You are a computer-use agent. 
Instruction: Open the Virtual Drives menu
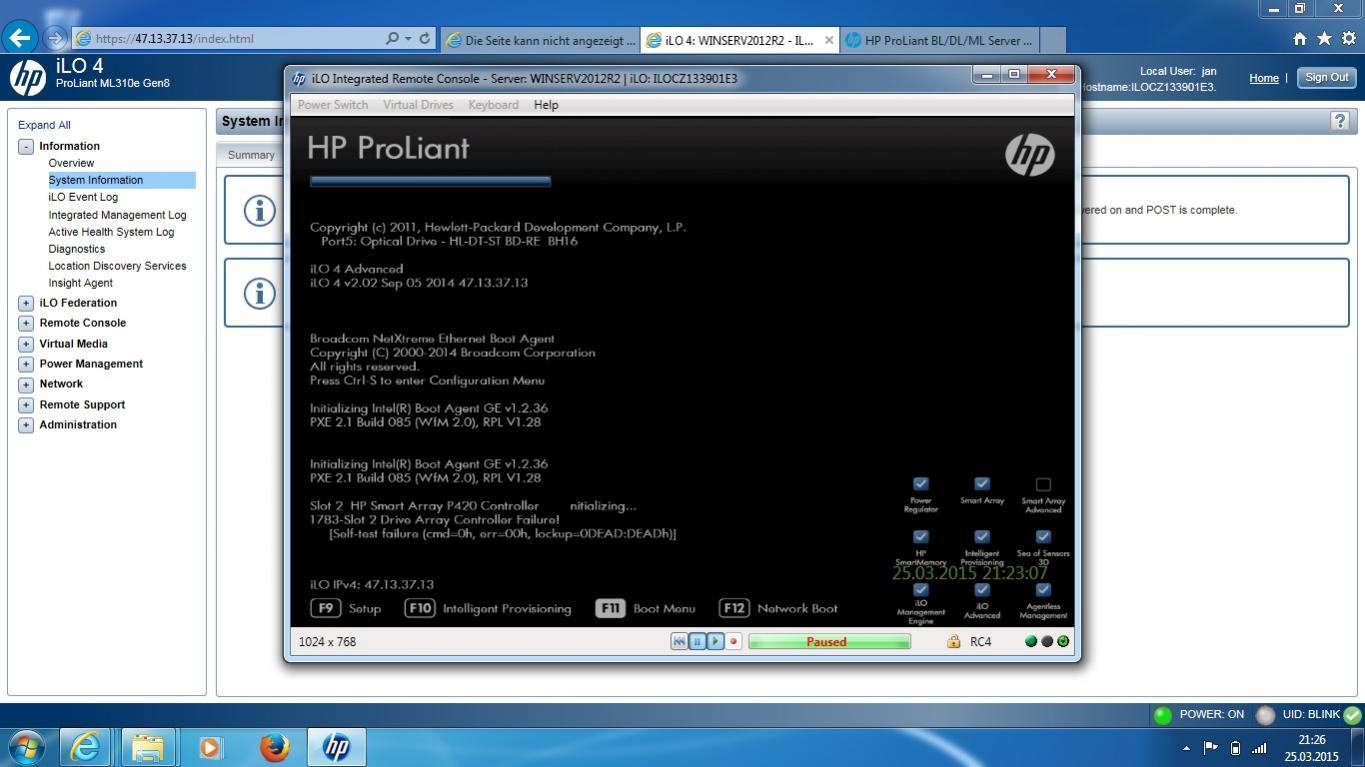418,105
